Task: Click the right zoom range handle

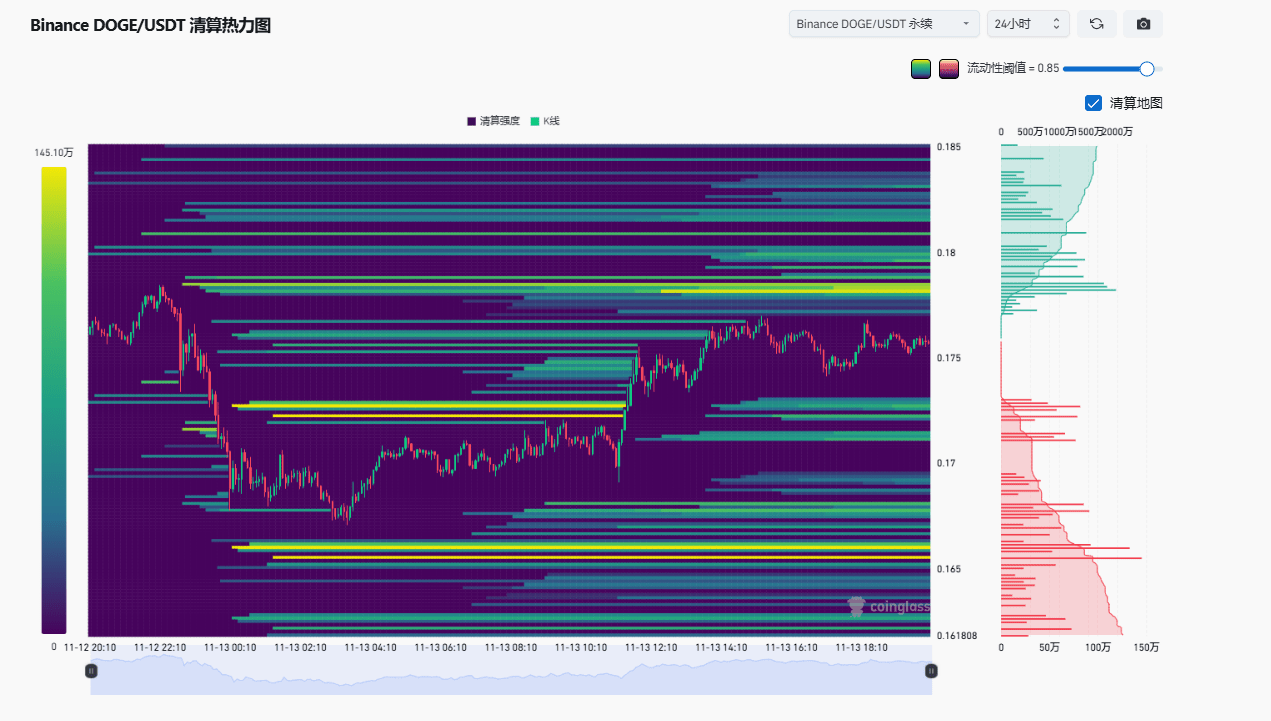Action: click(931, 671)
